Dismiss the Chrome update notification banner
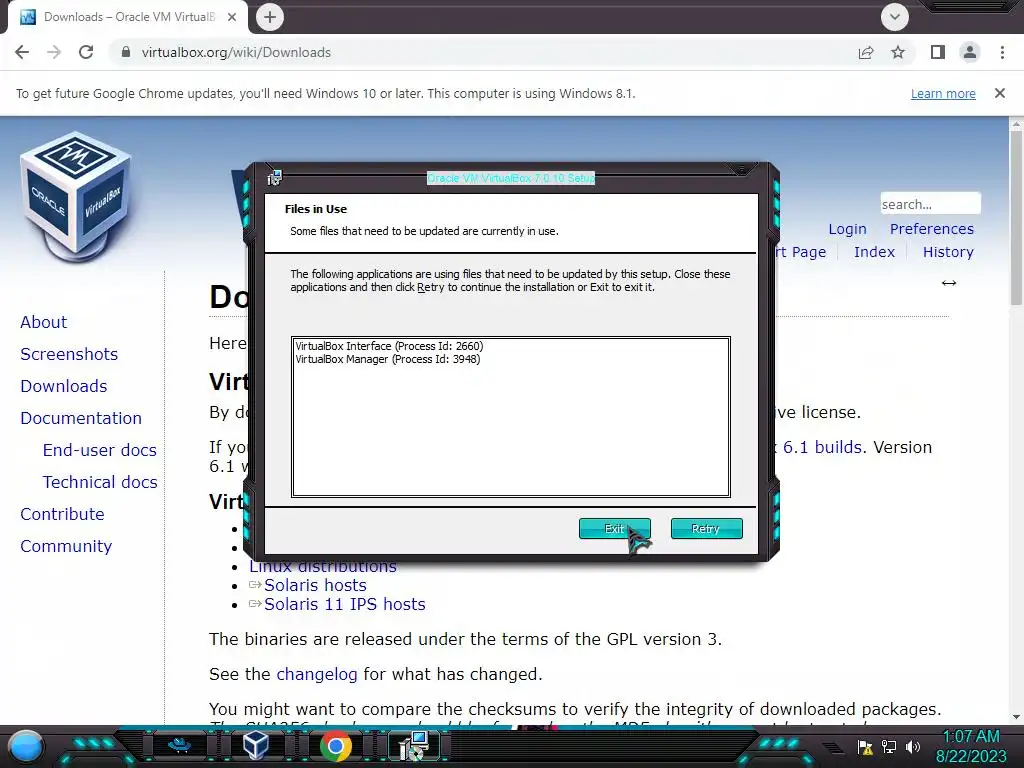 click(1000, 93)
